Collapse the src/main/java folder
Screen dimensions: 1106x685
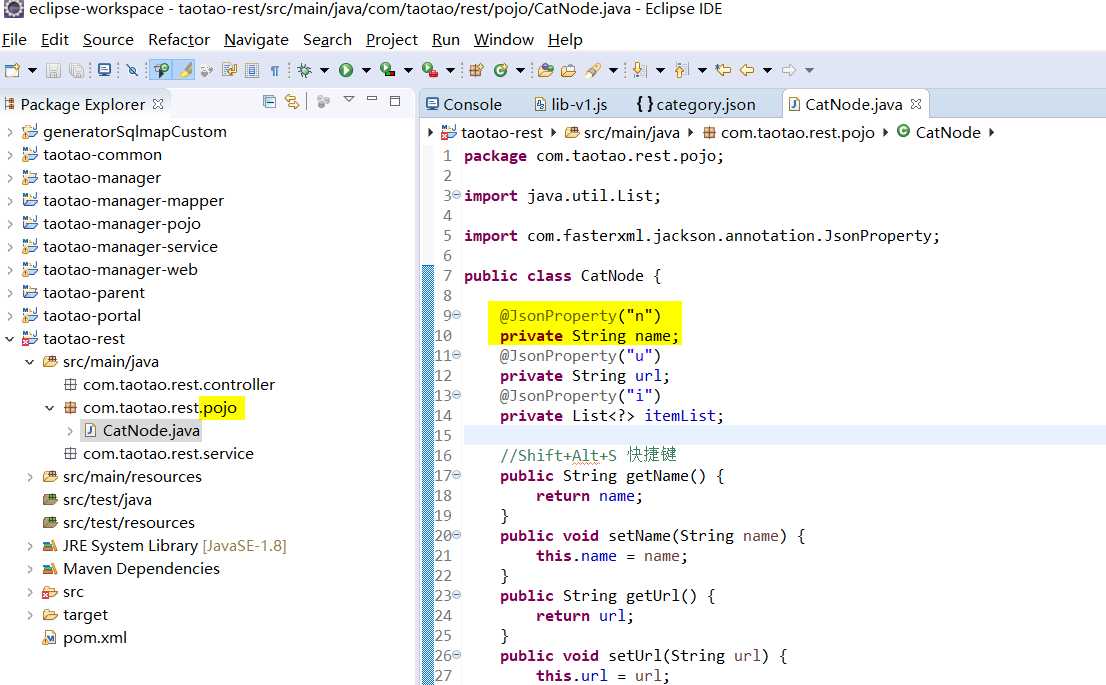tap(30, 362)
